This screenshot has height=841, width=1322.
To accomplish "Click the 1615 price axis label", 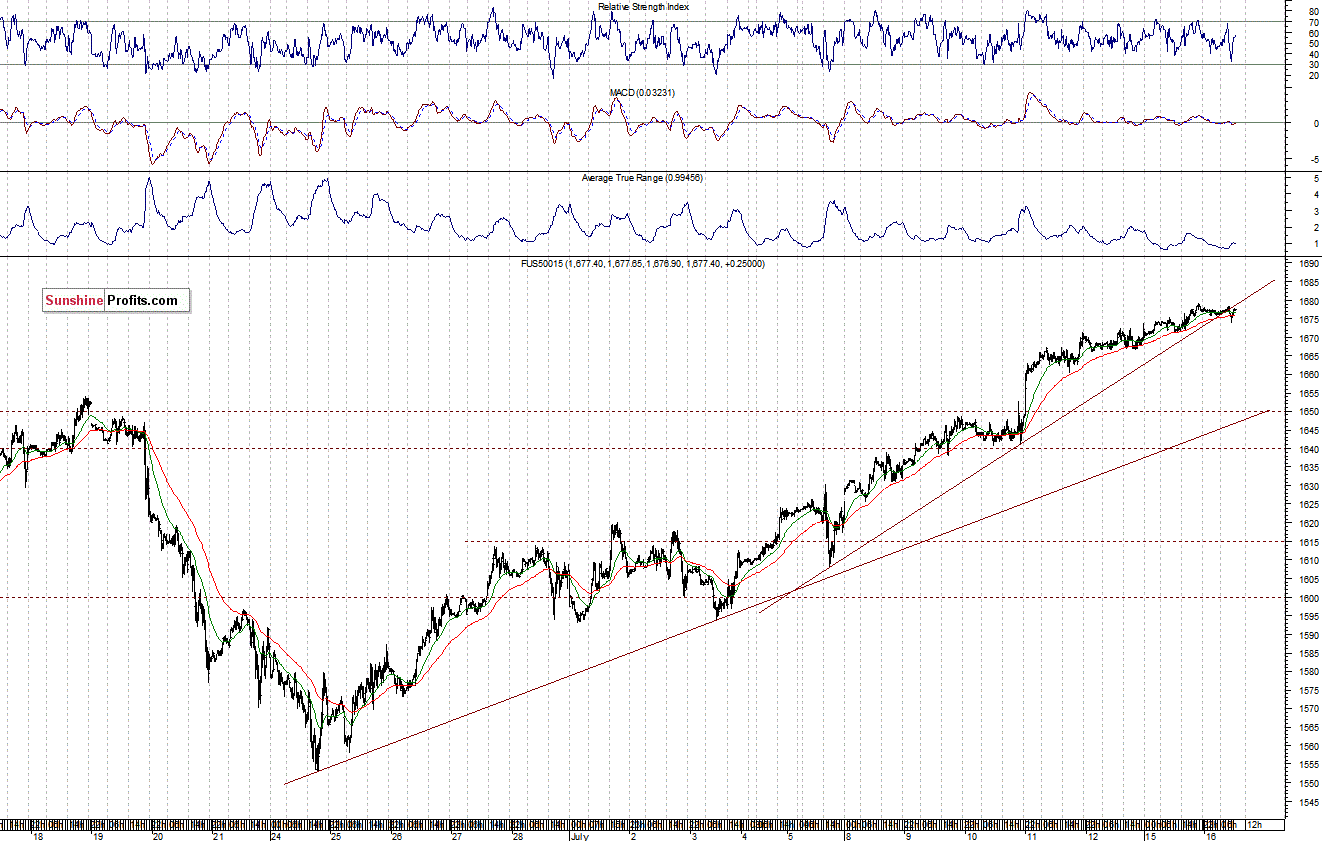I will click(x=1308, y=542).
